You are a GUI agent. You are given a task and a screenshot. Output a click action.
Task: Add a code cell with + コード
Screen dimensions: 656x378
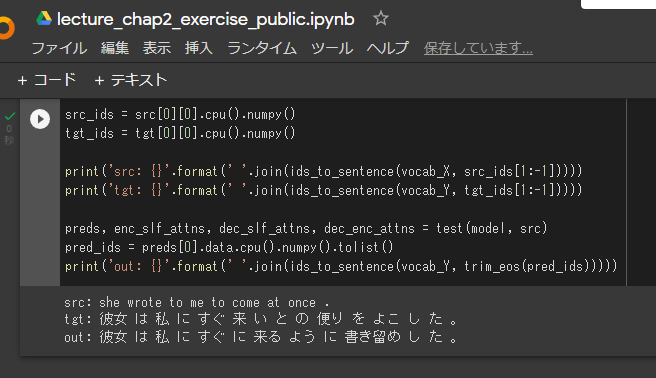[46, 80]
